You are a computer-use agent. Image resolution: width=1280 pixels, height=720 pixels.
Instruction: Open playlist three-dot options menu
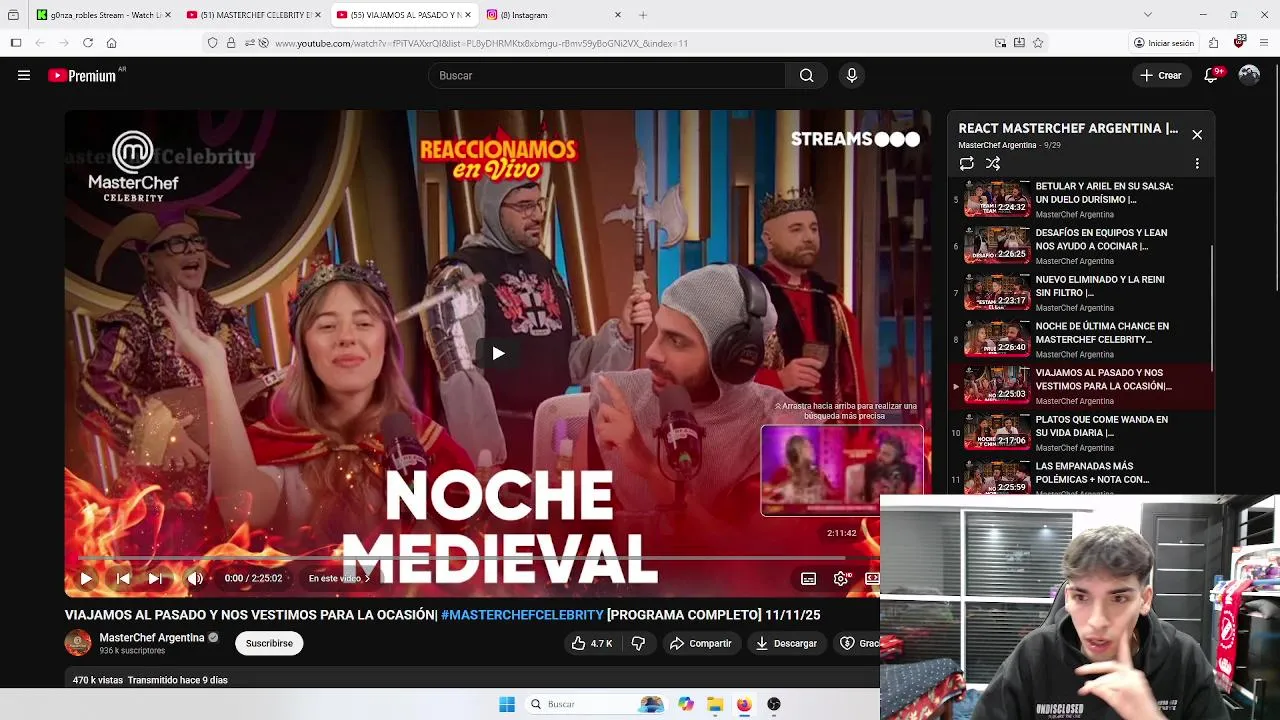[1197, 163]
